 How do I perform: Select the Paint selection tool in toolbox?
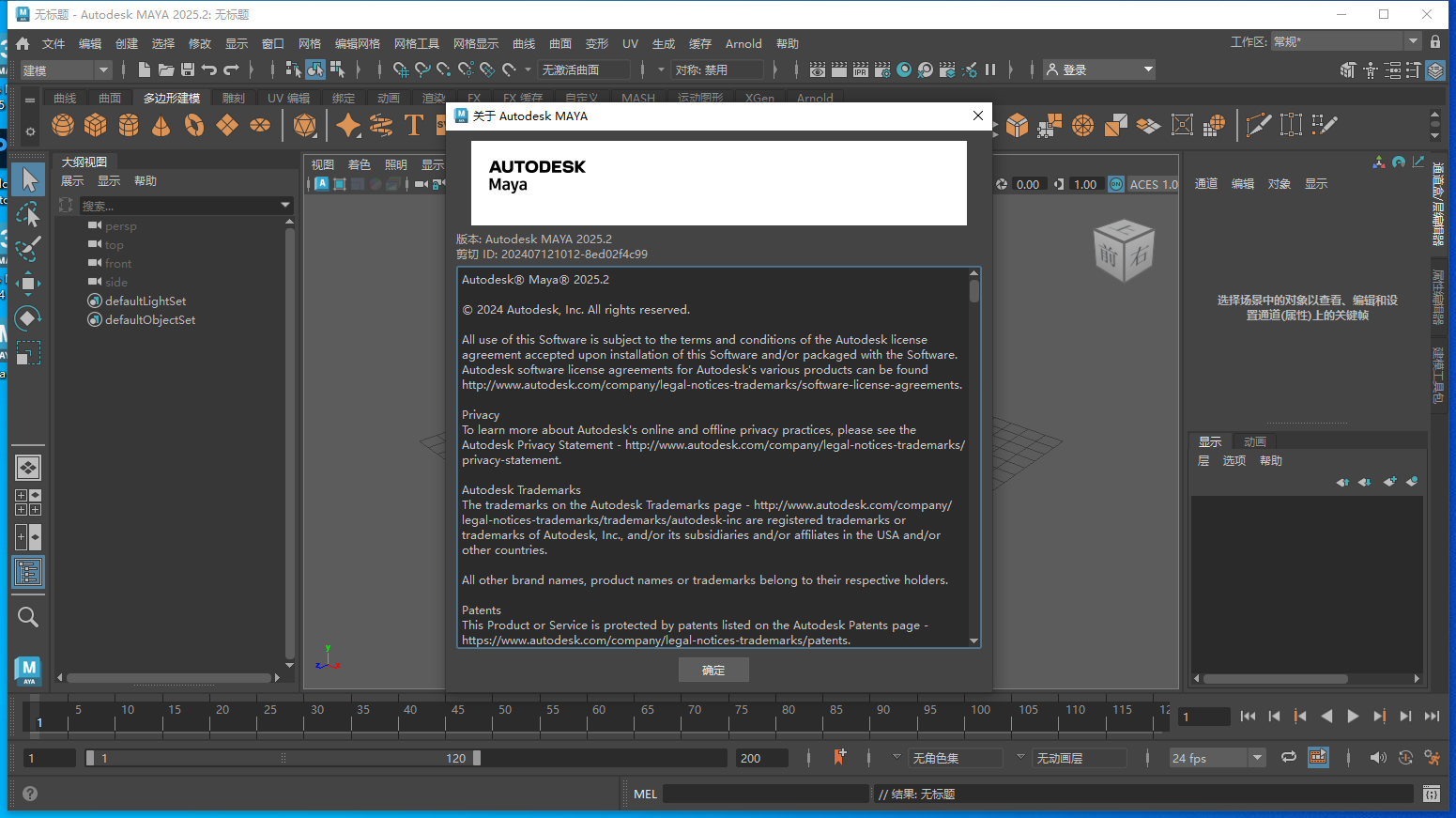click(28, 249)
